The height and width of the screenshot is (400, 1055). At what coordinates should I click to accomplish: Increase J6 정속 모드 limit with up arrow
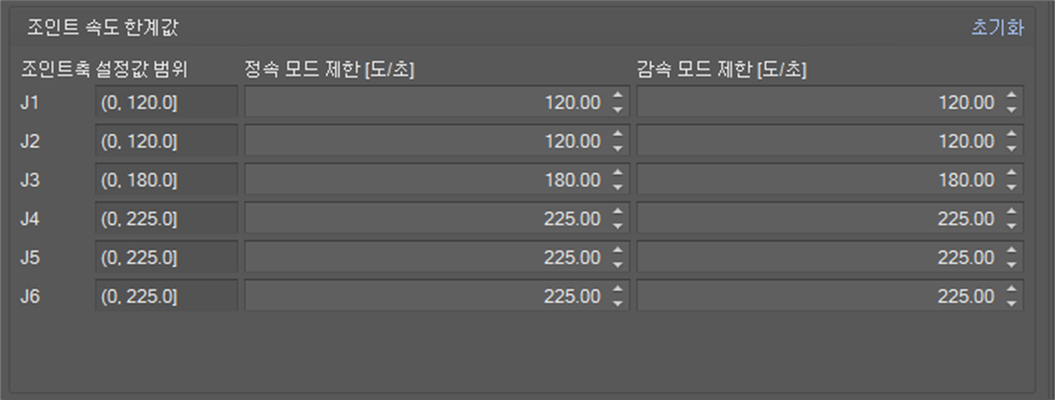tap(617, 291)
